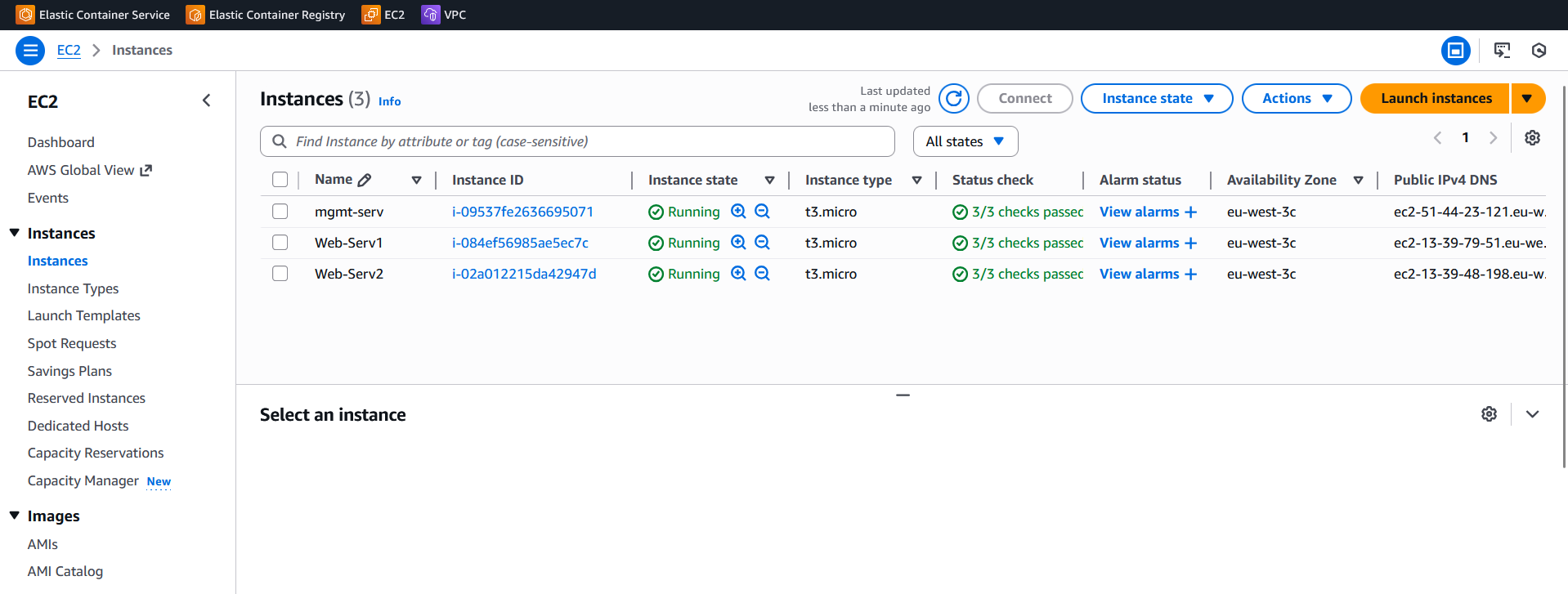Zoom-in filter for mgmt-serv Running state
The image size is (1568, 594).
click(738, 211)
